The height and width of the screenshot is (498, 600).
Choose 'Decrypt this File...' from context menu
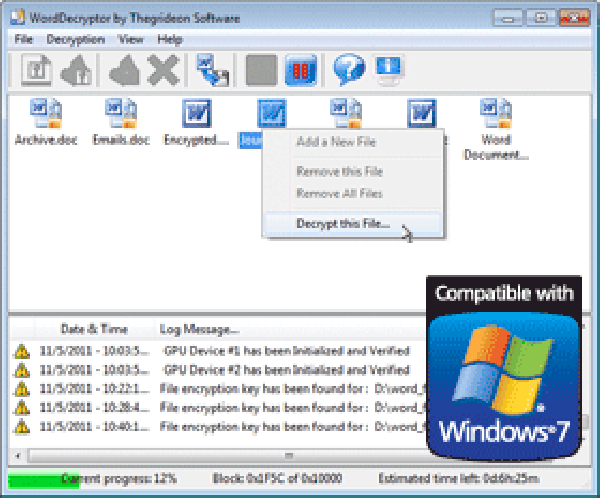pos(354,224)
